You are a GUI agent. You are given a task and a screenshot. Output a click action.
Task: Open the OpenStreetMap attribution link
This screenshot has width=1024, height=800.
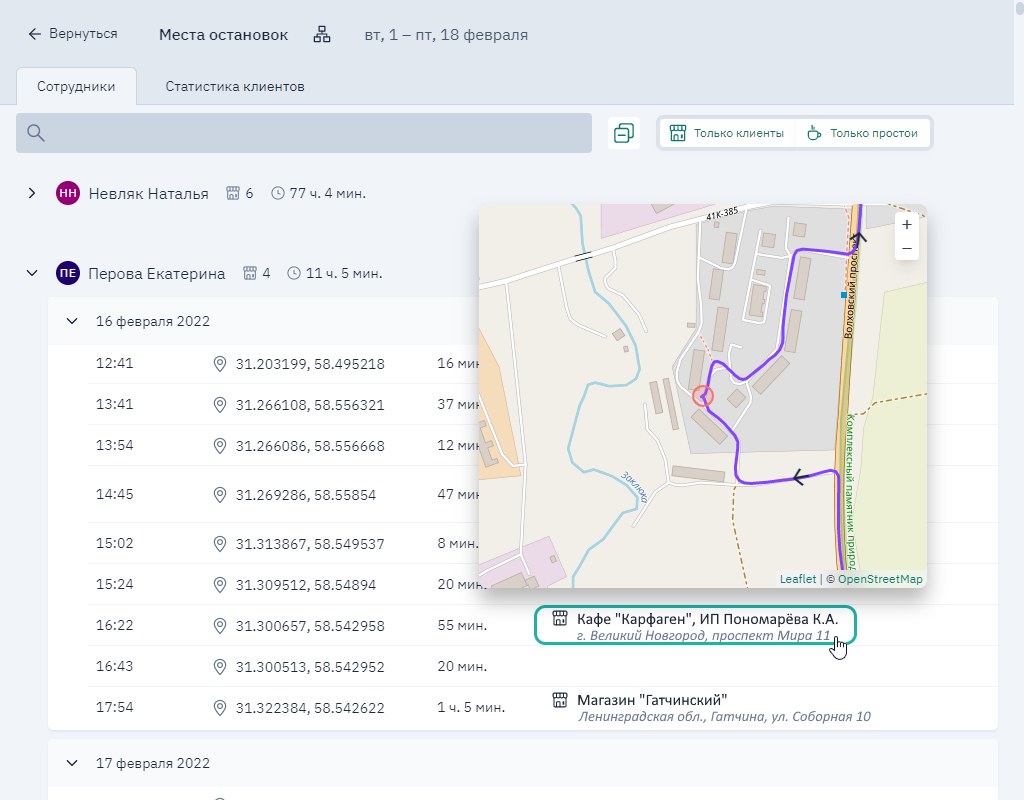(x=880, y=579)
